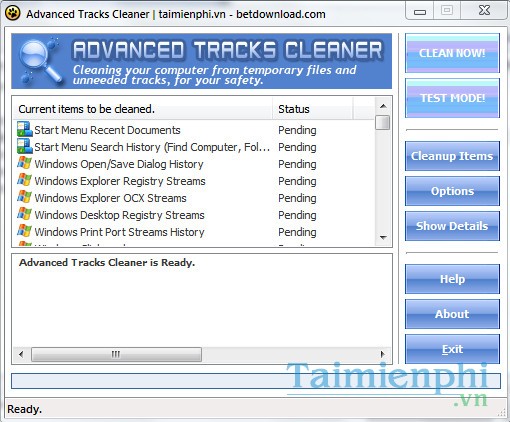Click the Pending status of Recent Documents

(297, 130)
